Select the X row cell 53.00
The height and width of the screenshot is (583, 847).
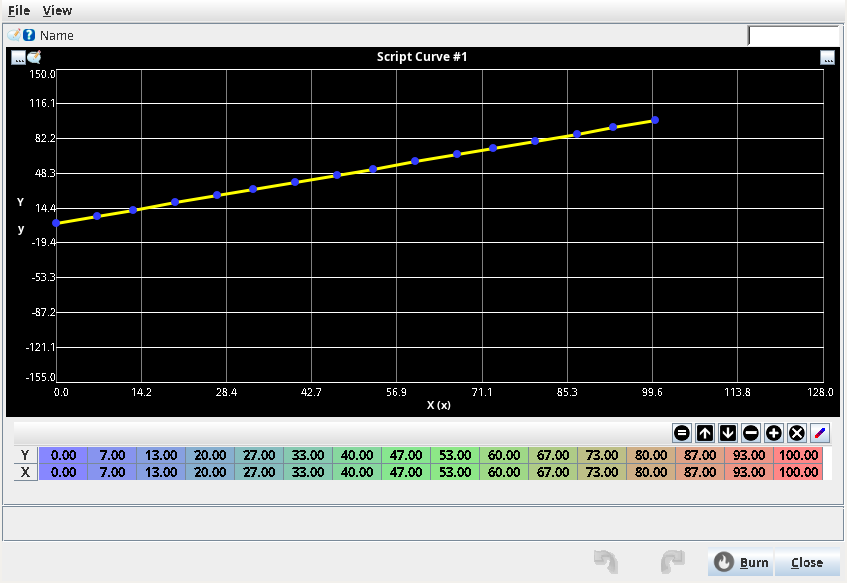point(455,472)
